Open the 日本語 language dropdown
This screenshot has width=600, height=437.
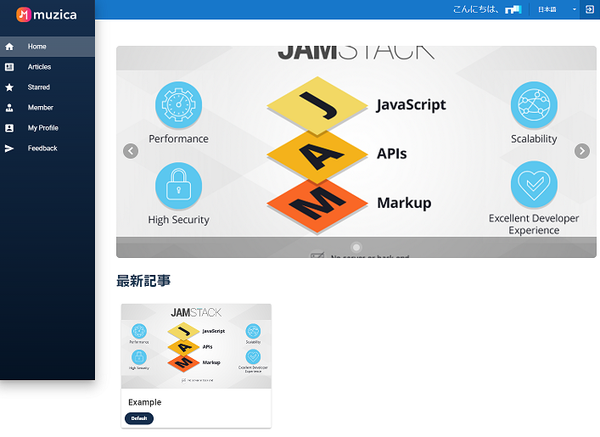pyautogui.click(x=556, y=9)
